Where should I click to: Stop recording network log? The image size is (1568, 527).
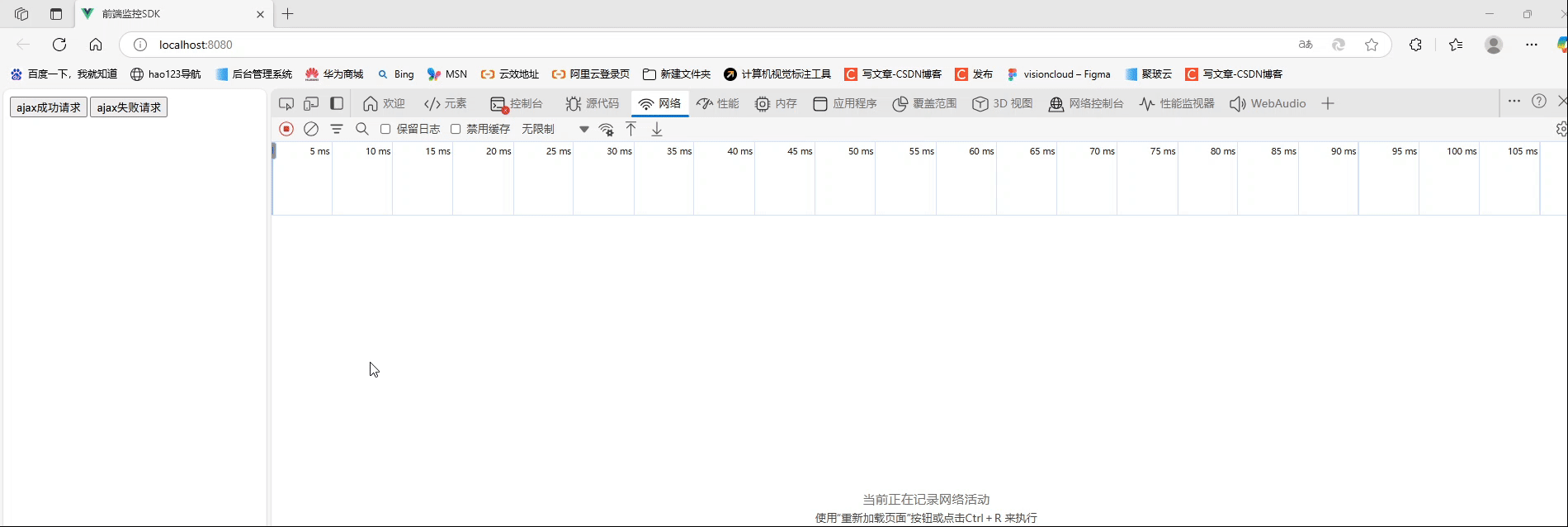[x=286, y=129]
